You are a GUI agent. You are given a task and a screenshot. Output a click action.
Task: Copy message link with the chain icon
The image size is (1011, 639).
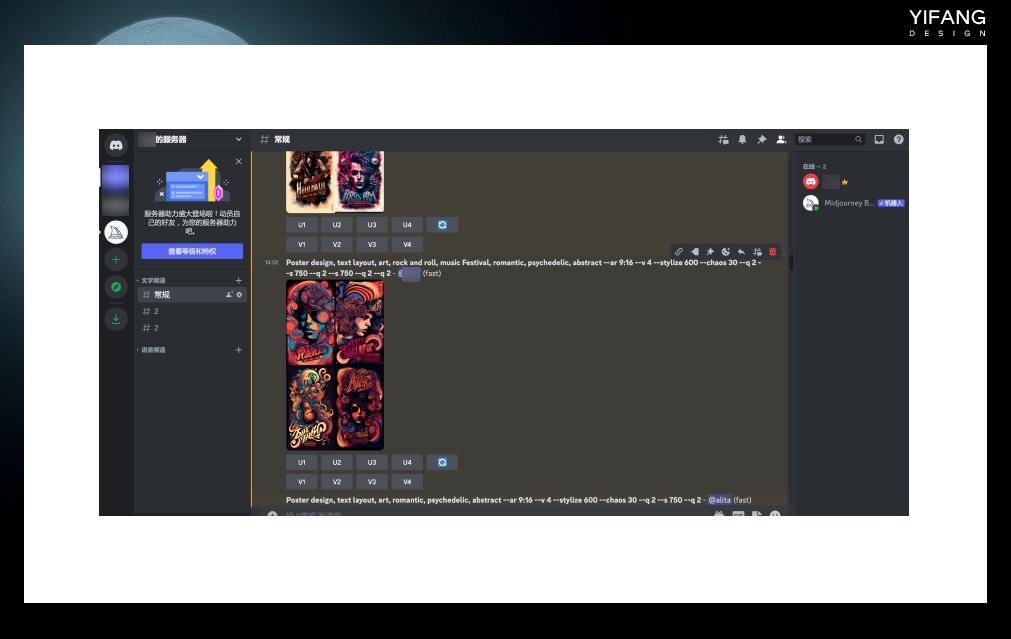(x=678, y=252)
